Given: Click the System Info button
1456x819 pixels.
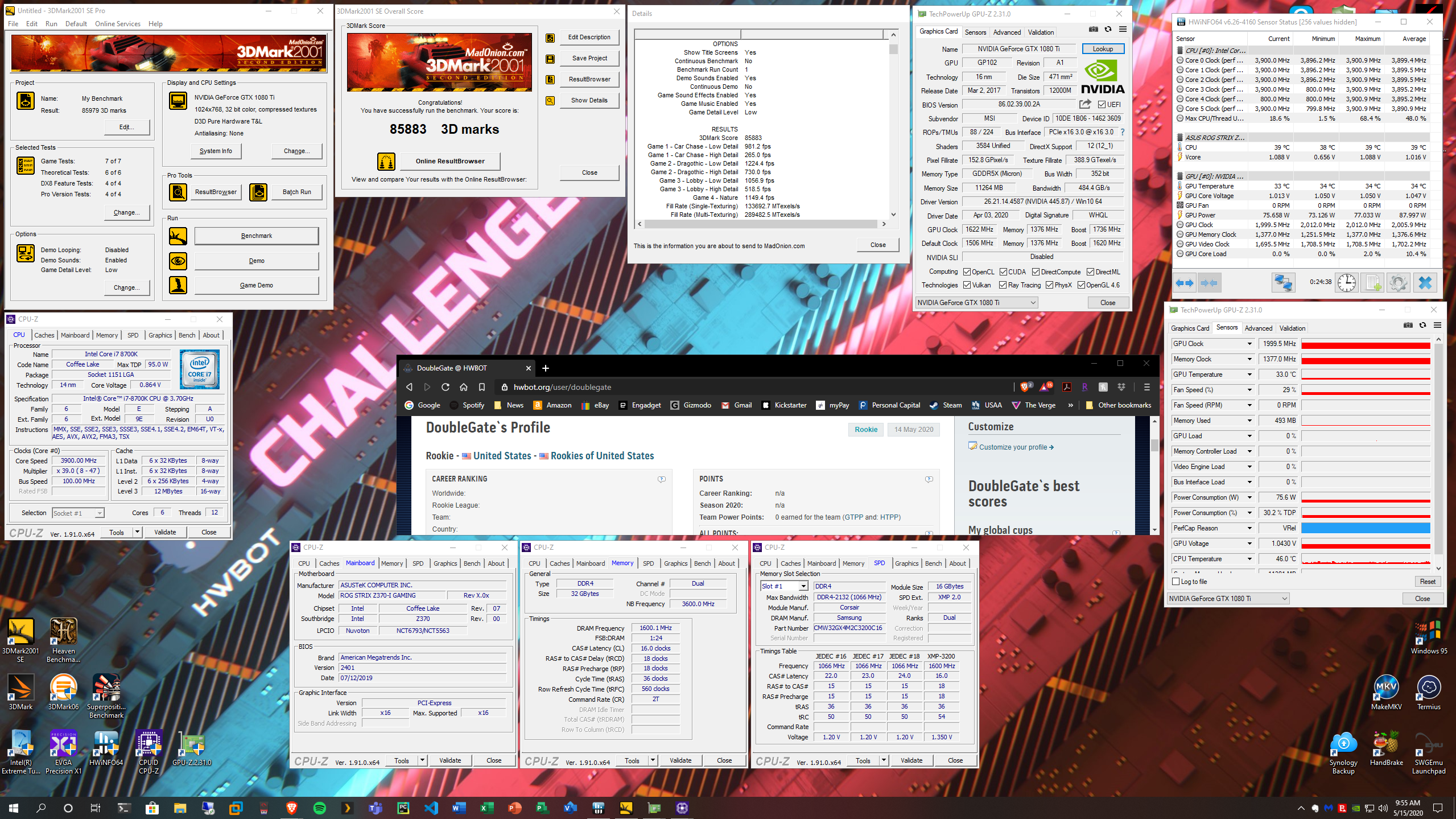Looking at the screenshot, I should pos(216,151).
